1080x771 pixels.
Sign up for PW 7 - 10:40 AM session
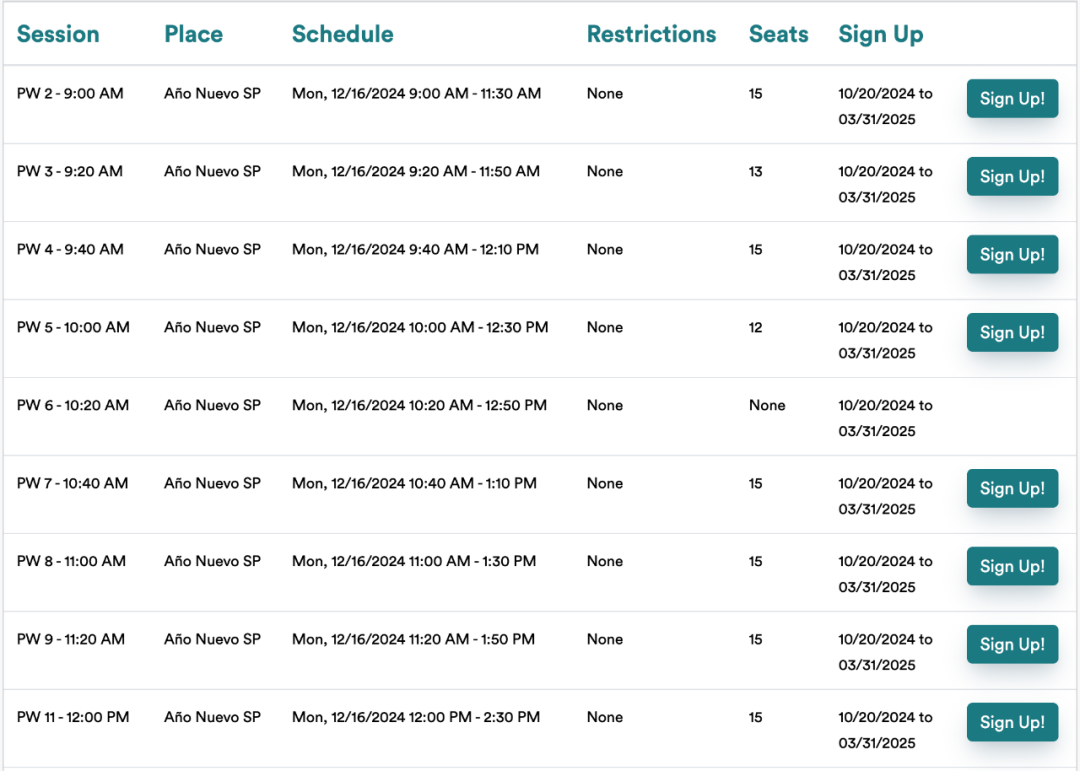point(1012,489)
